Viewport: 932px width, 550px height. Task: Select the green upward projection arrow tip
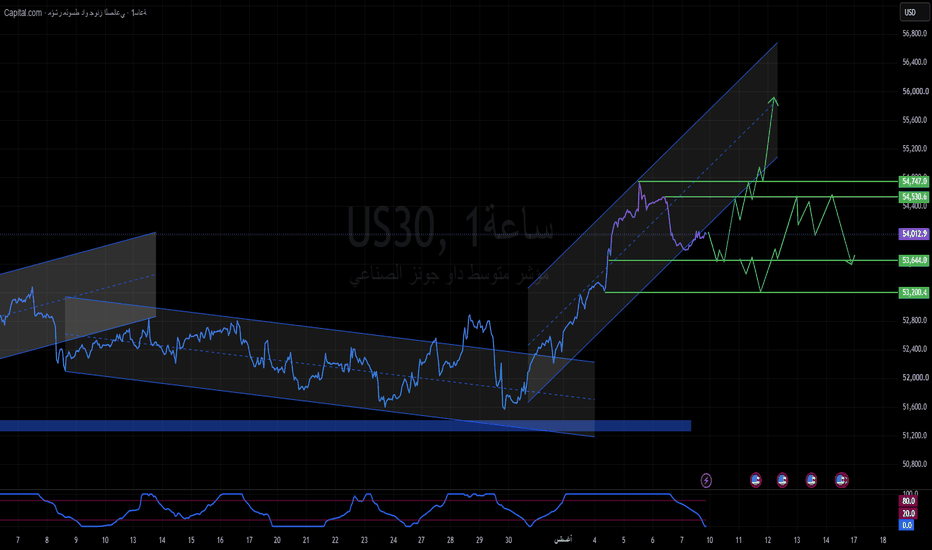pyautogui.click(x=773, y=100)
